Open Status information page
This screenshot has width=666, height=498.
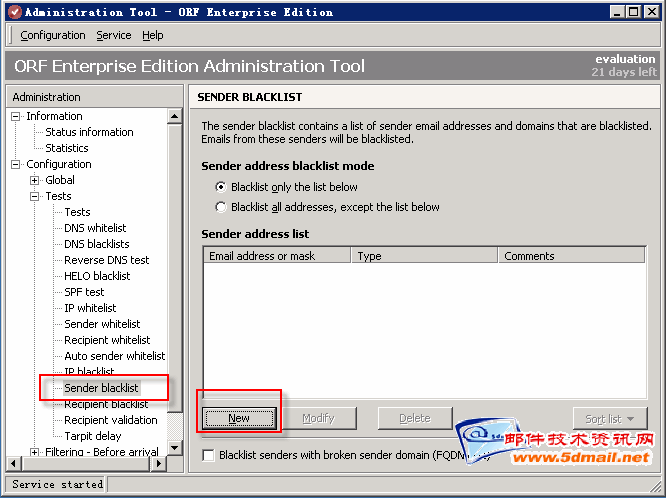(x=89, y=132)
